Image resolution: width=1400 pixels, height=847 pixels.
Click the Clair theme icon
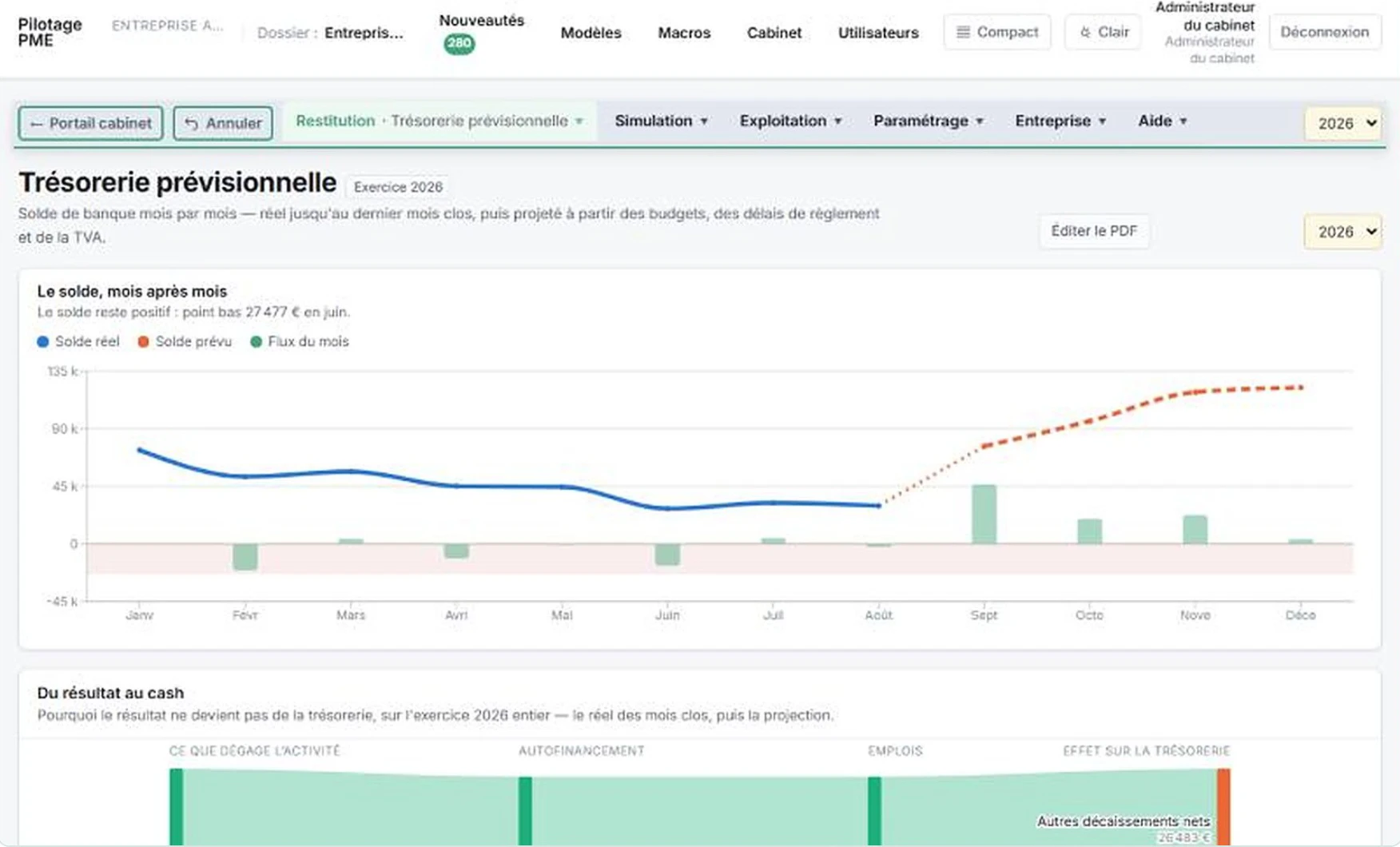1085,32
